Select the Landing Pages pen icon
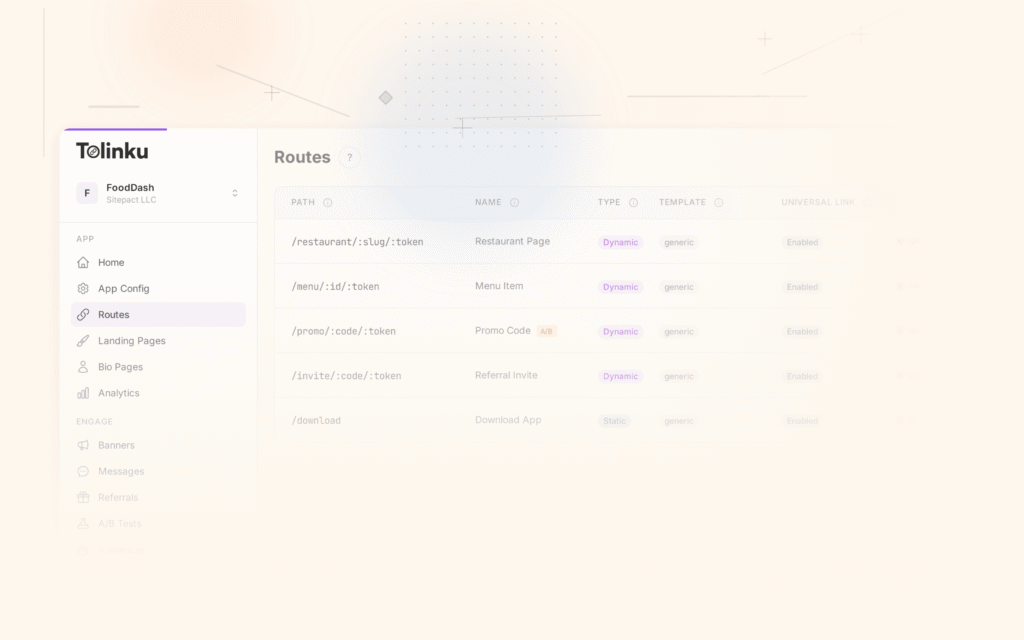 tap(83, 341)
